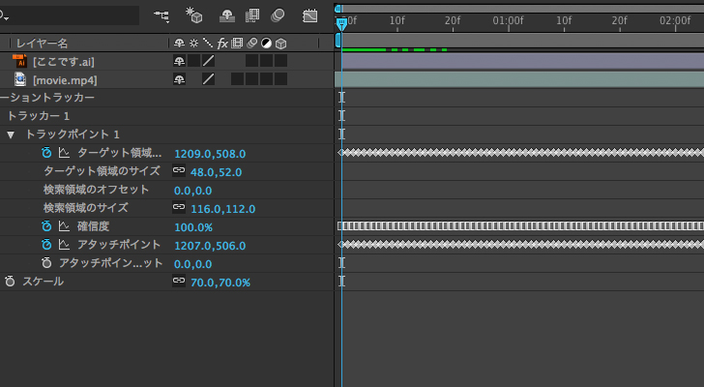Enable the Motion Blur toolbar icon
Viewport: 704px width, 387px height.
click(278, 16)
